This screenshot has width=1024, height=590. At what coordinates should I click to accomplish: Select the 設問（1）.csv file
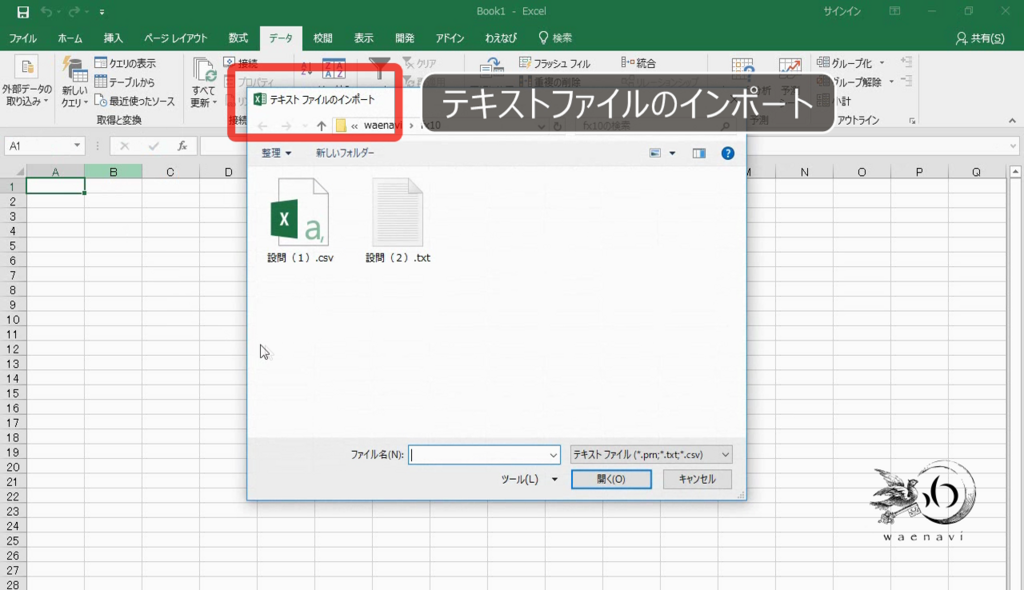(x=300, y=221)
